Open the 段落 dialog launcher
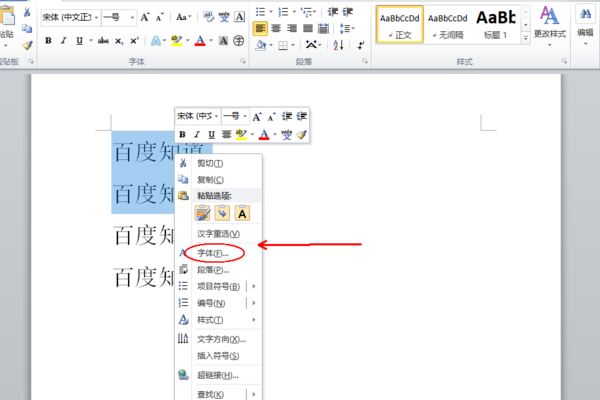Image resolution: width=600 pixels, height=400 pixels. click(x=365, y=61)
